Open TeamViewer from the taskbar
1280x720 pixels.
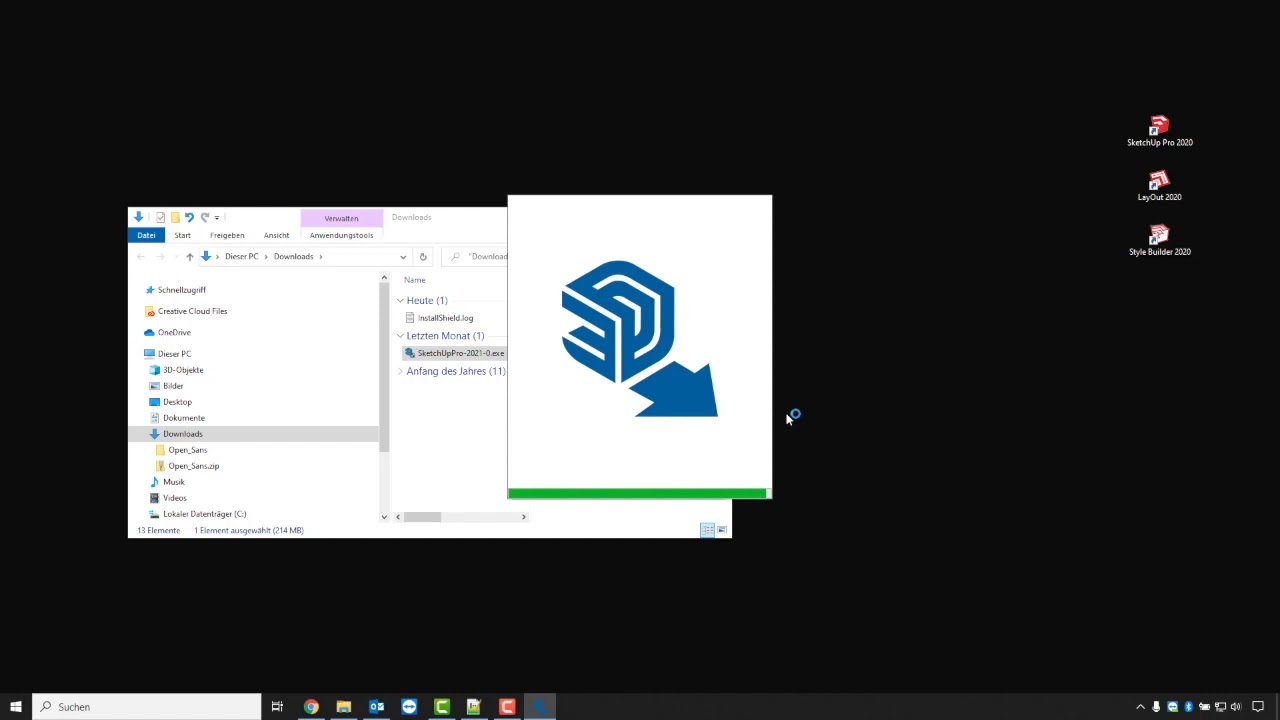click(x=409, y=707)
